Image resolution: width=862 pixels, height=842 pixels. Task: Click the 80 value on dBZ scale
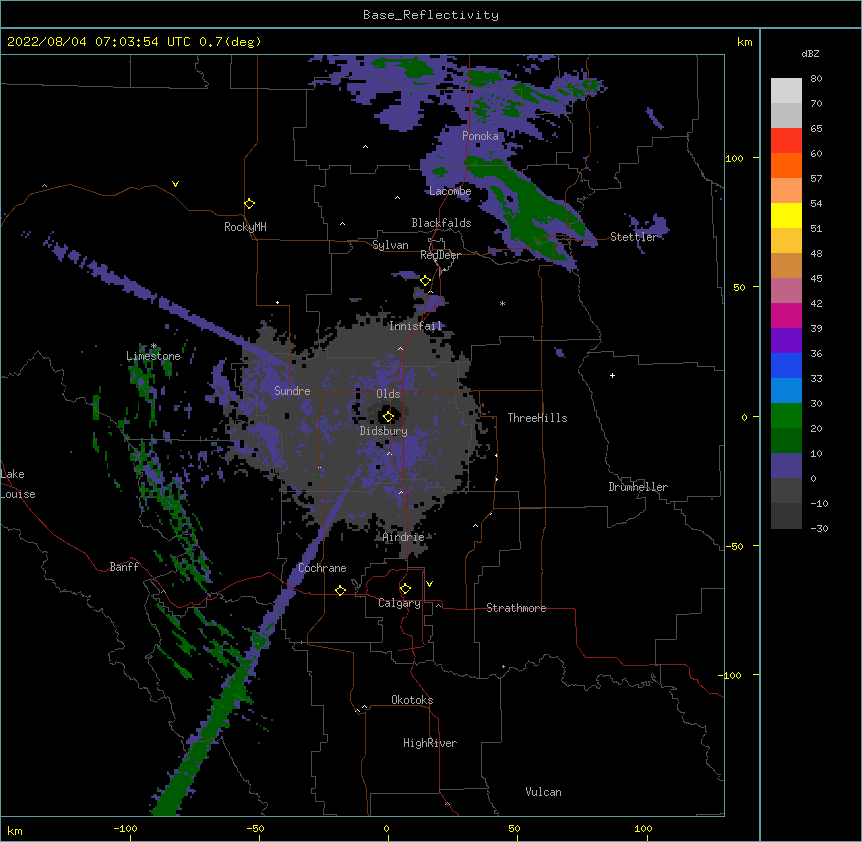[816, 79]
